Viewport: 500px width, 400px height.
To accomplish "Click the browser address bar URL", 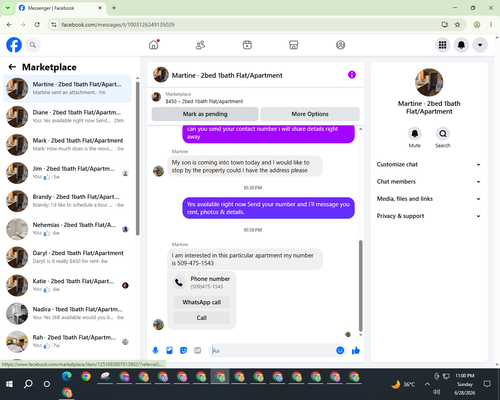I will [x=118, y=25].
